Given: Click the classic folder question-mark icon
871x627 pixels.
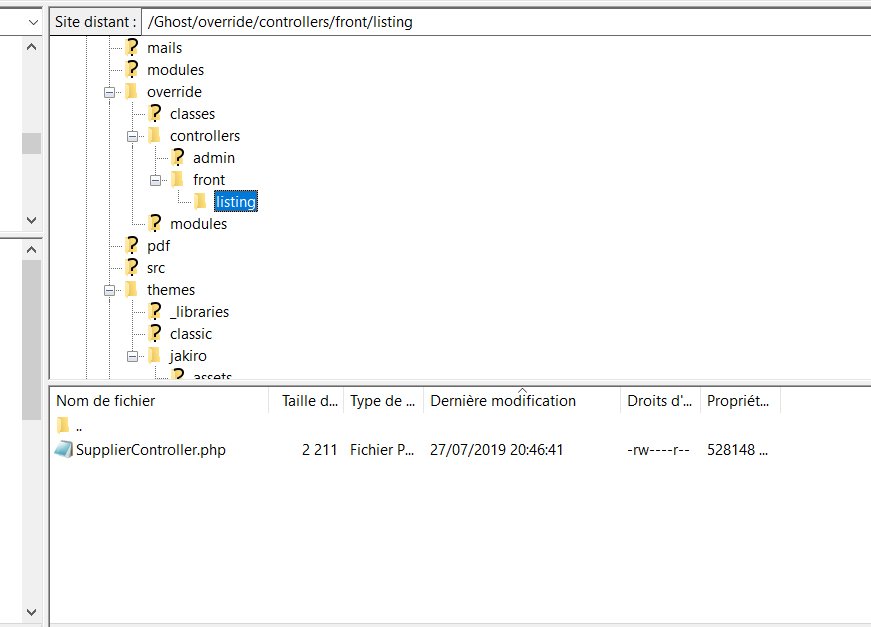Looking at the screenshot, I should [x=155, y=333].
